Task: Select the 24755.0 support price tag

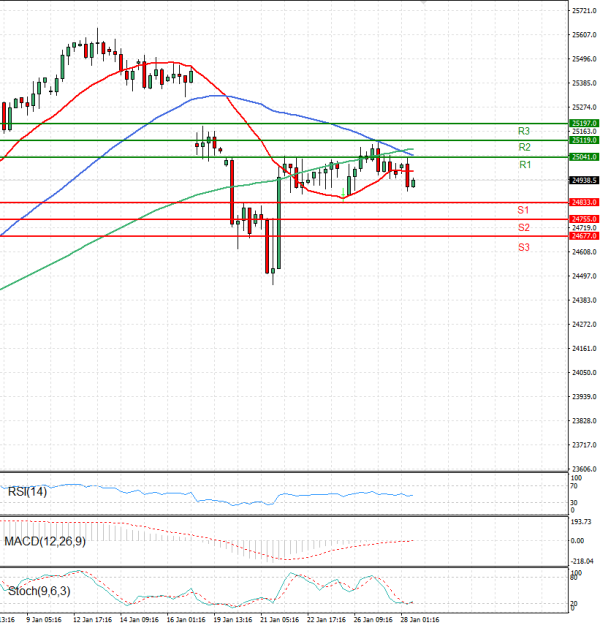Action: pos(584,219)
